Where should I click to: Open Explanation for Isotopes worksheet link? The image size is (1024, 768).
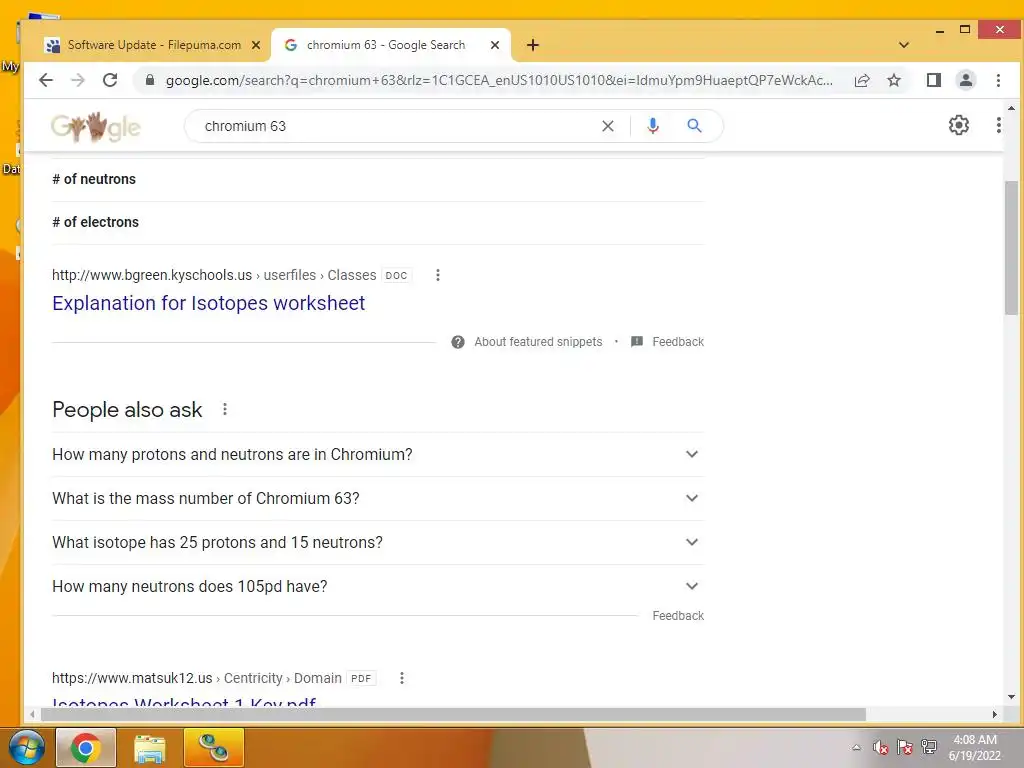(208, 304)
